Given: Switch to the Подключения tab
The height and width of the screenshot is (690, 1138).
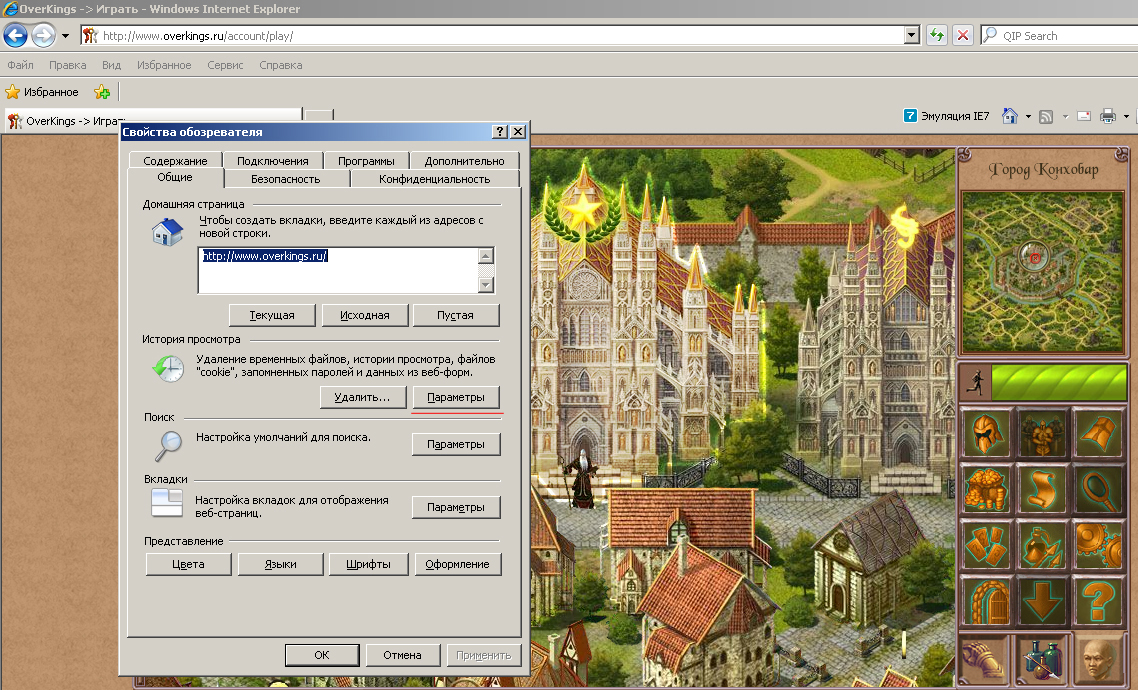Looking at the screenshot, I should point(273,160).
